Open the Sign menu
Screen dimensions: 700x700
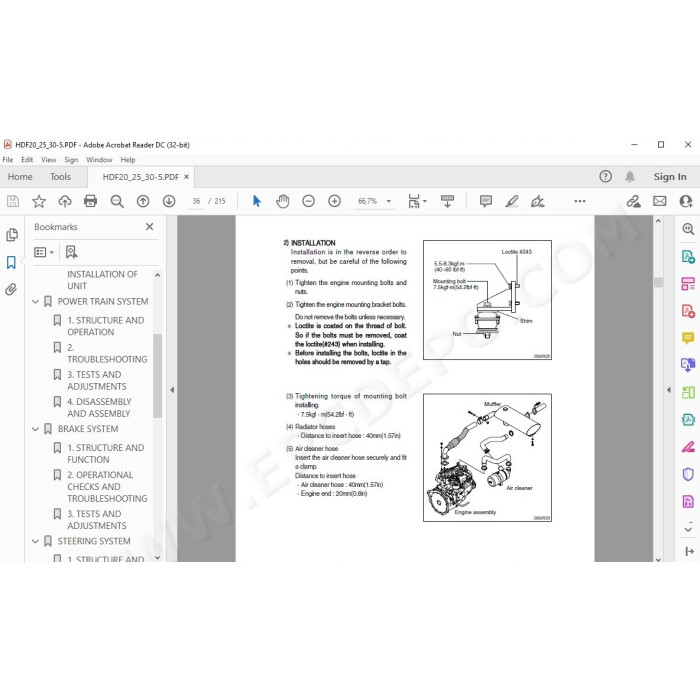click(x=71, y=160)
